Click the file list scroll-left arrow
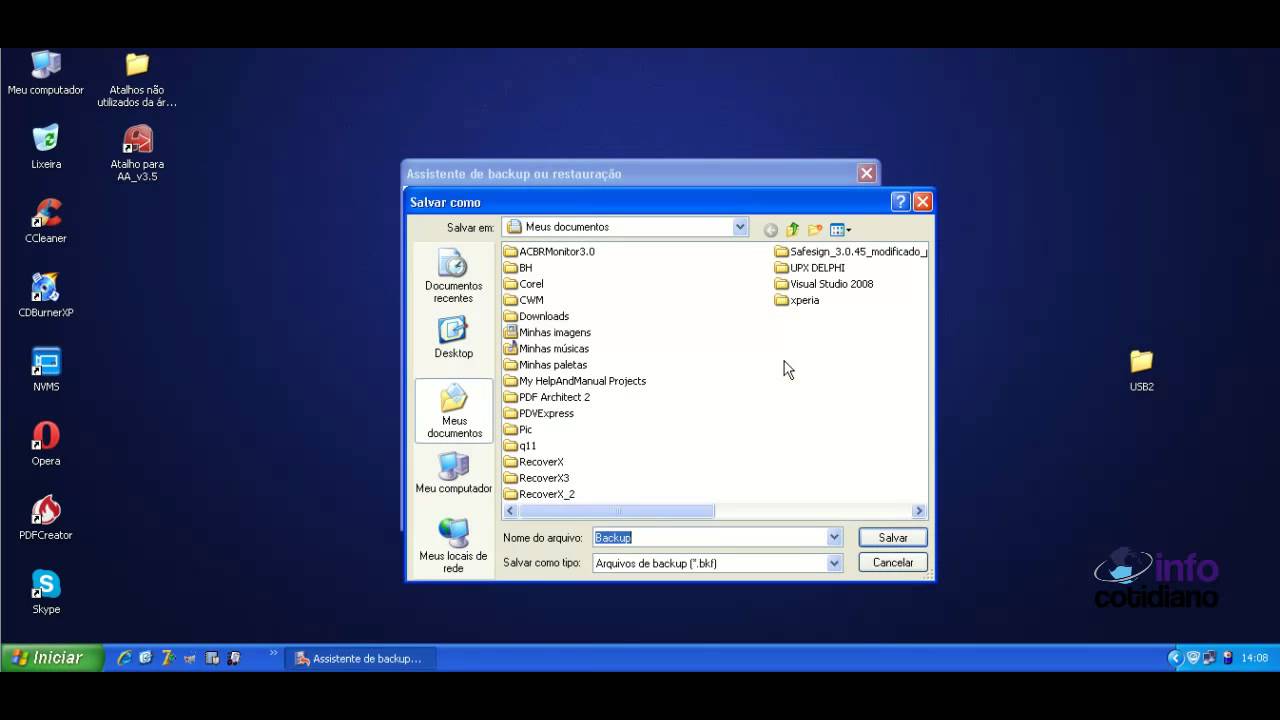Image resolution: width=1280 pixels, height=720 pixels. 510,511
